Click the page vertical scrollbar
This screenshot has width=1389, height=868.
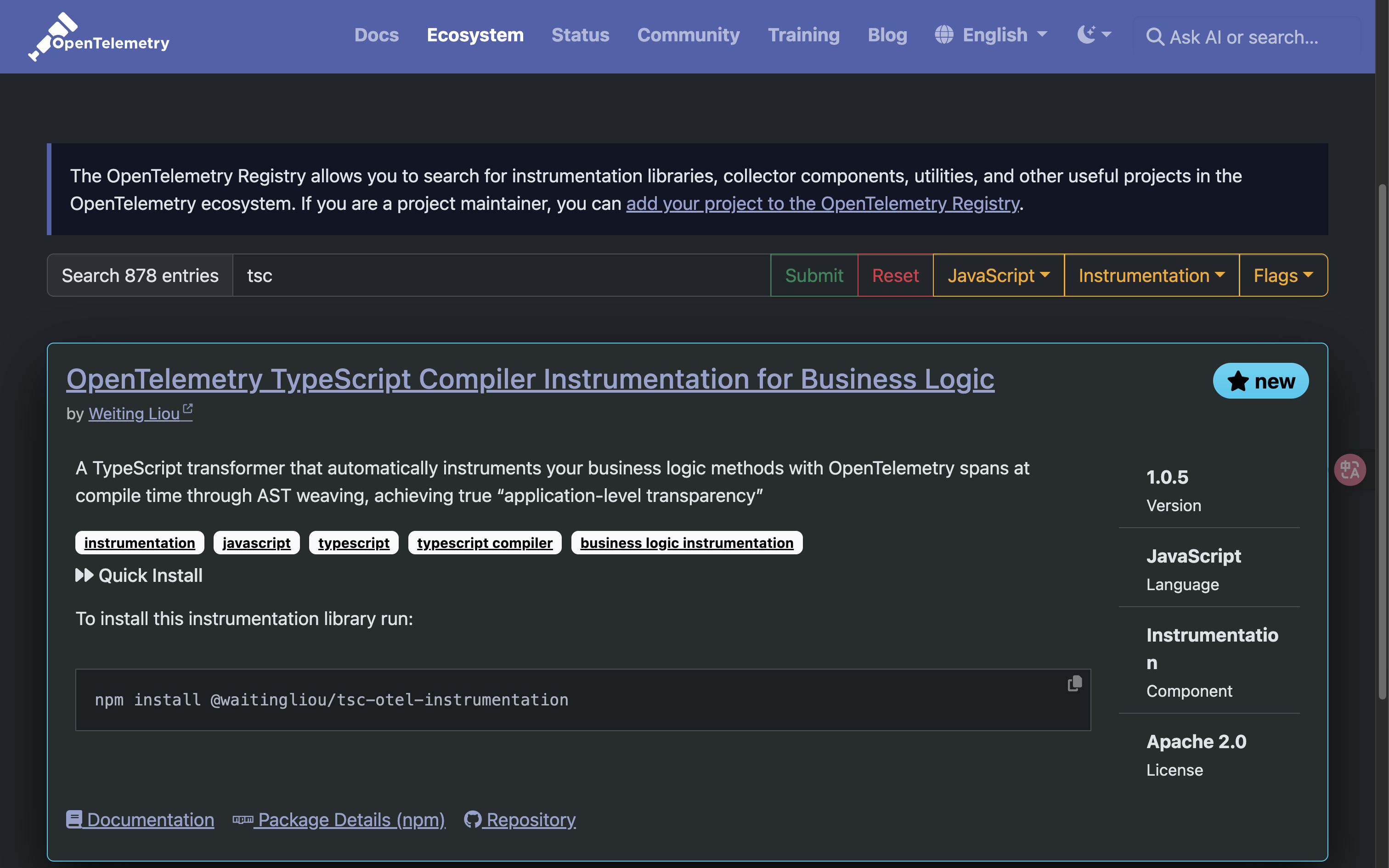(1382, 442)
